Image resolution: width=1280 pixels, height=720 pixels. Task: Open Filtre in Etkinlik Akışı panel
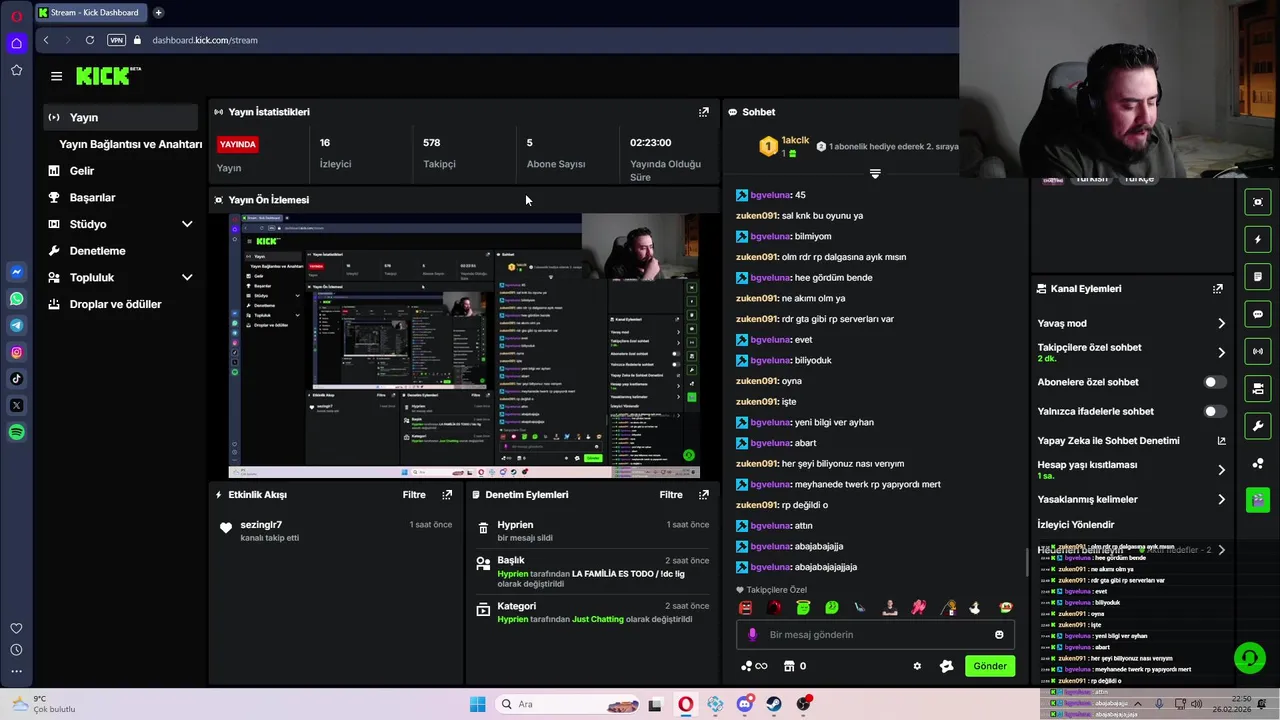pyautogui.click(x=414, y=495)
